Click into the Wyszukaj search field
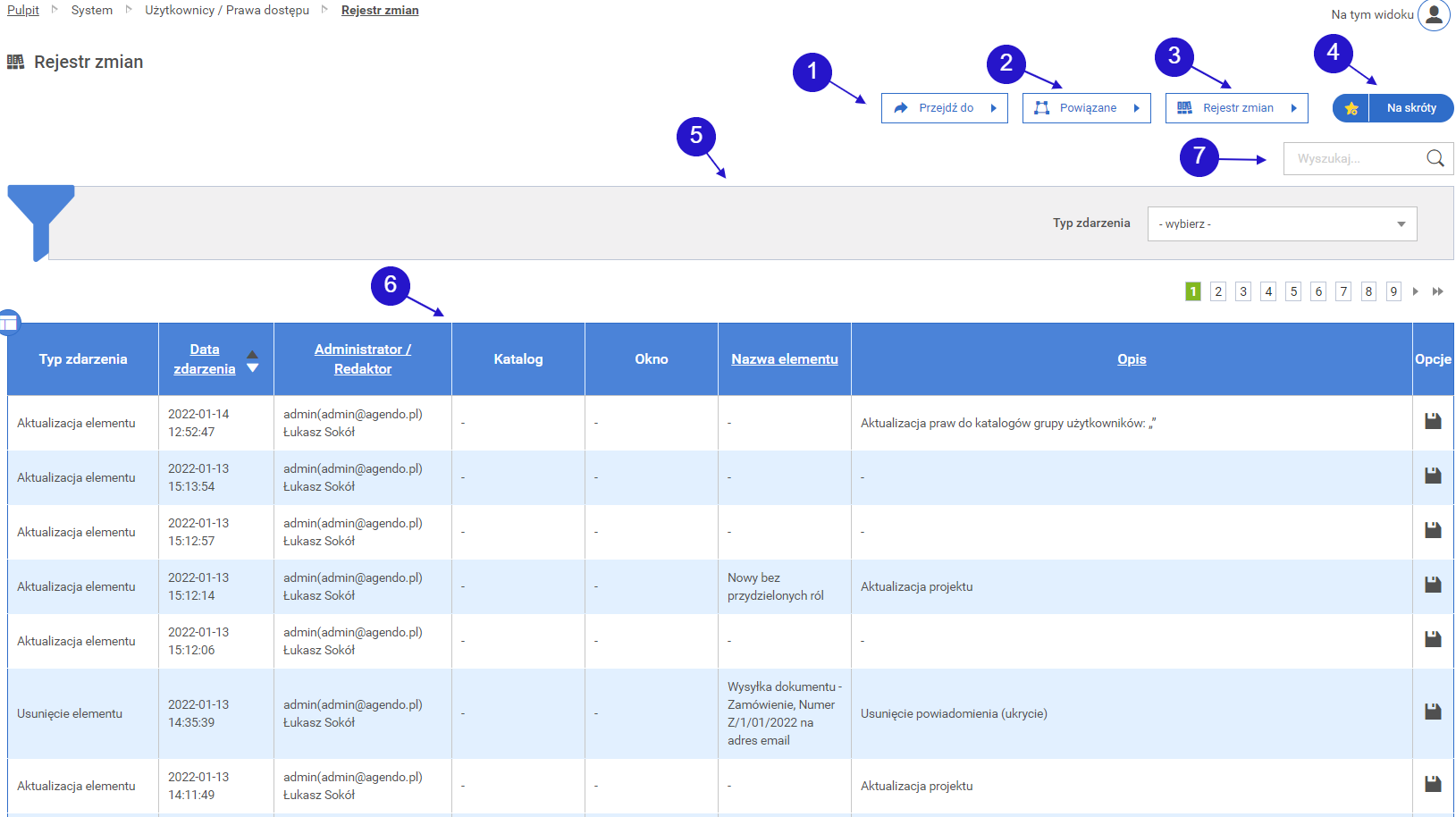Viewport: 1456px width, 817px height. (1353, 158)
